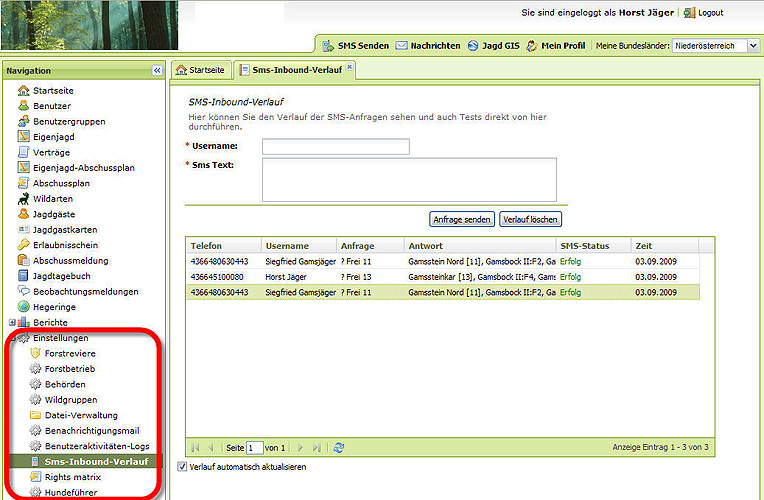Collapse the Navigation panel

tap(157, 71)
